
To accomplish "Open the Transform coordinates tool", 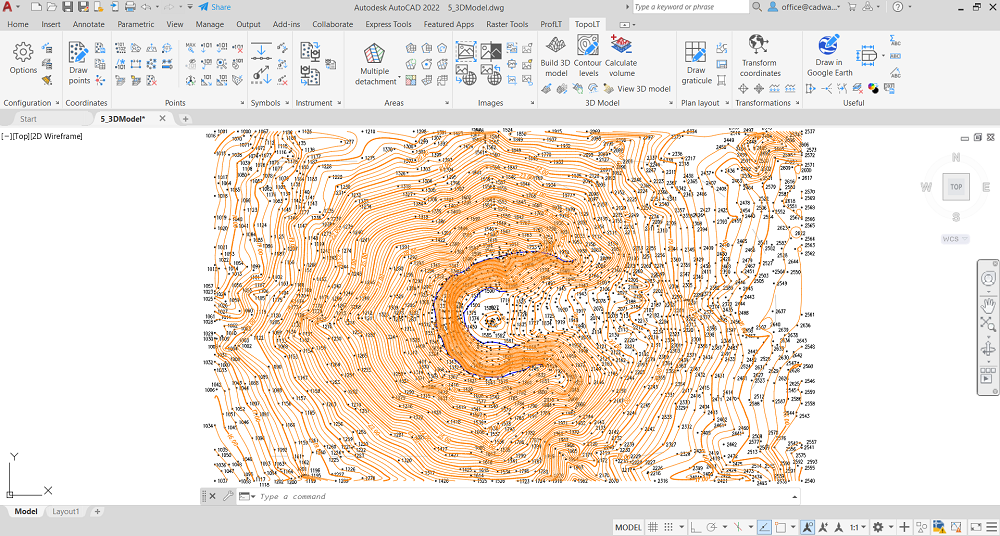I will click(760, 56).
